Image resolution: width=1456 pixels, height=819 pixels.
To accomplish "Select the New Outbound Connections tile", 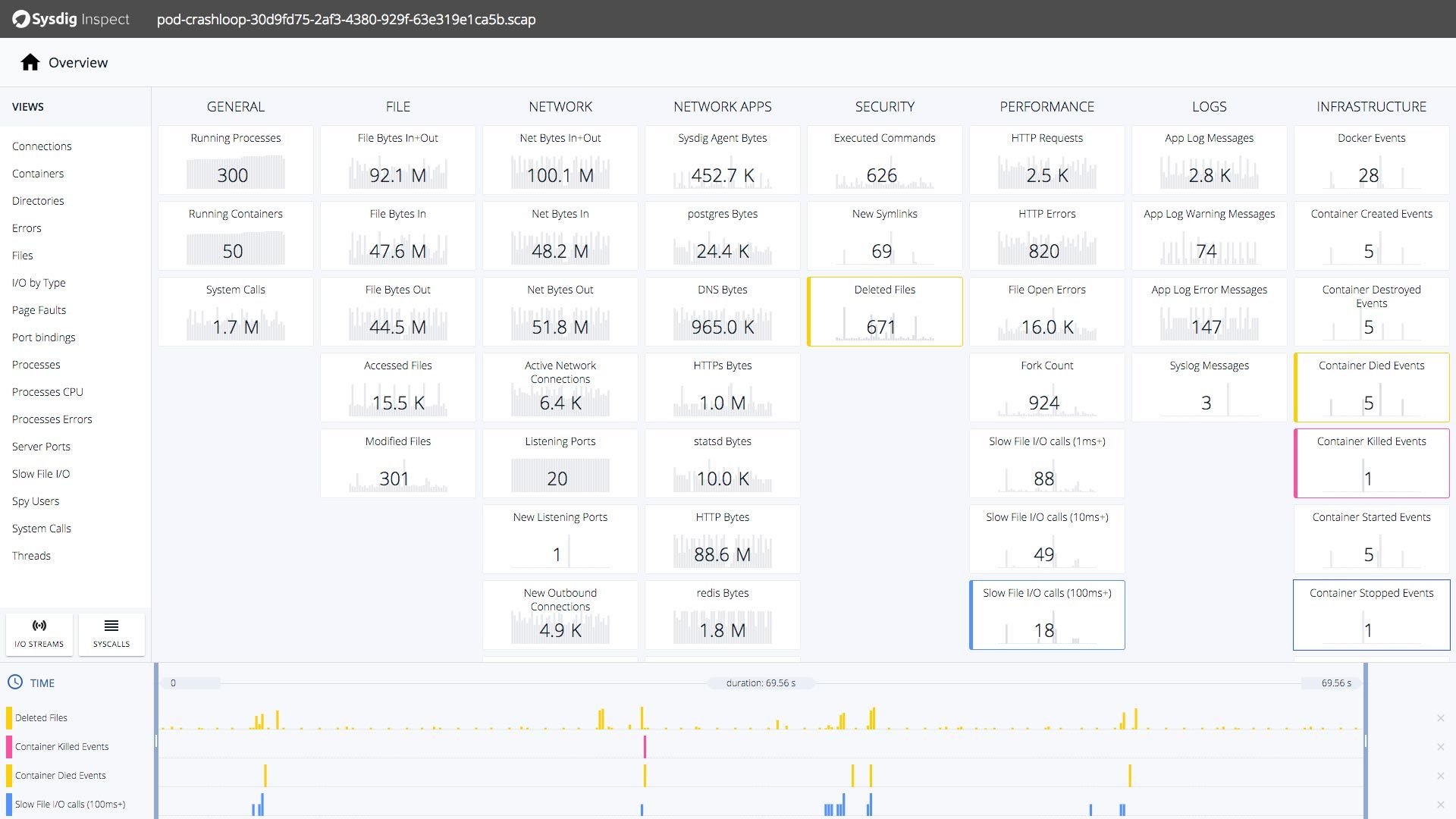I will click(560, 615).
